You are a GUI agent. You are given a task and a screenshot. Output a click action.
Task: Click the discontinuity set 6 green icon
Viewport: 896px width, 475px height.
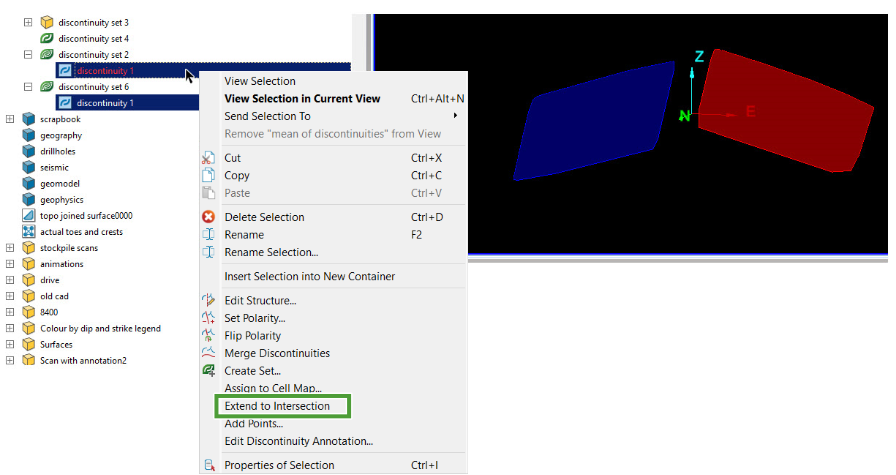point(47,86)
